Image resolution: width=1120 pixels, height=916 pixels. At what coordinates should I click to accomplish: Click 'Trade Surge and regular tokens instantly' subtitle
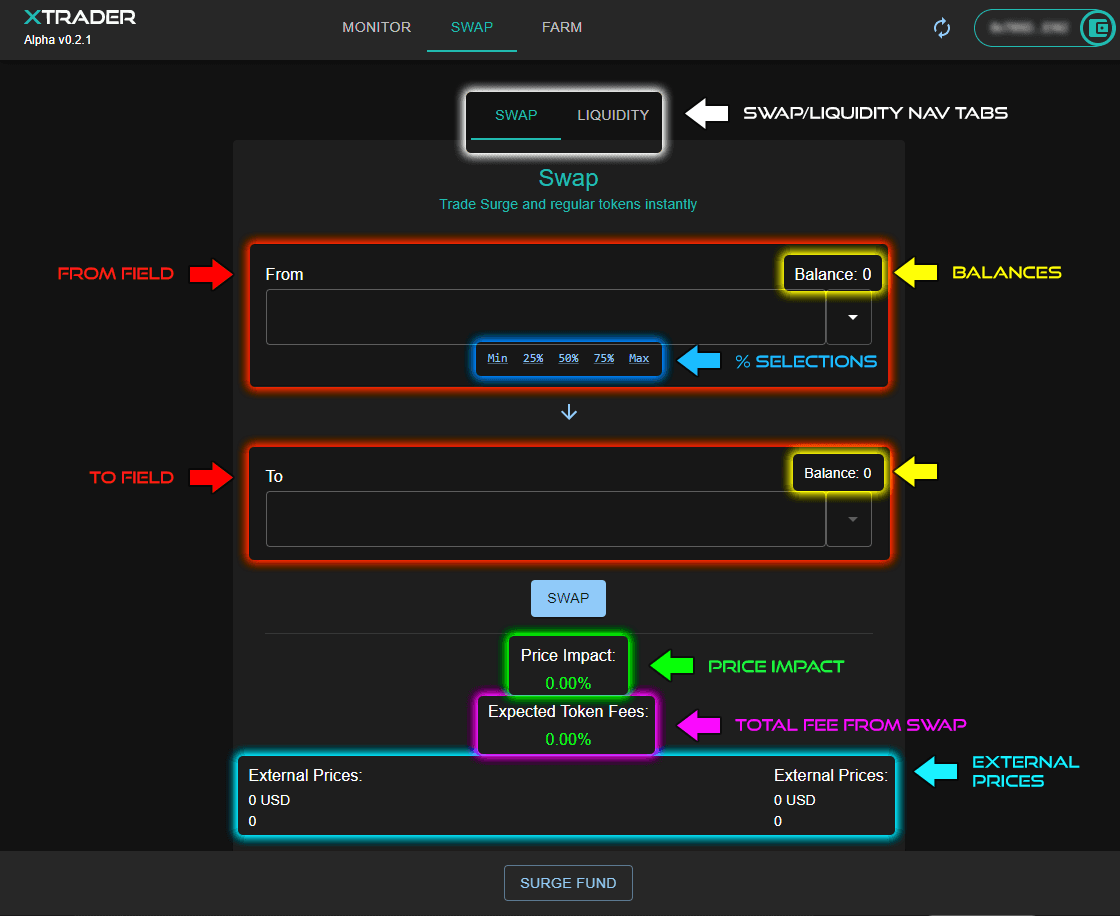[568, 204]
